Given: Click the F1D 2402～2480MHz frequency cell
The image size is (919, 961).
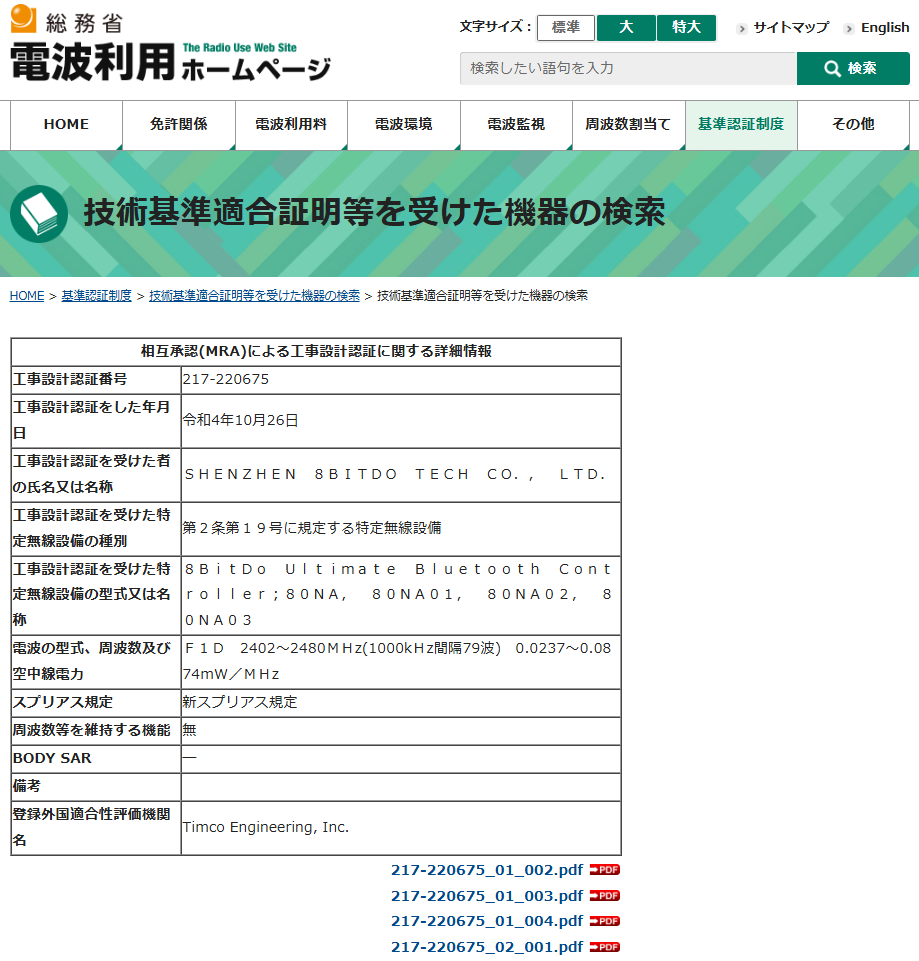Looking at the screenshot, I should [401, 662].
